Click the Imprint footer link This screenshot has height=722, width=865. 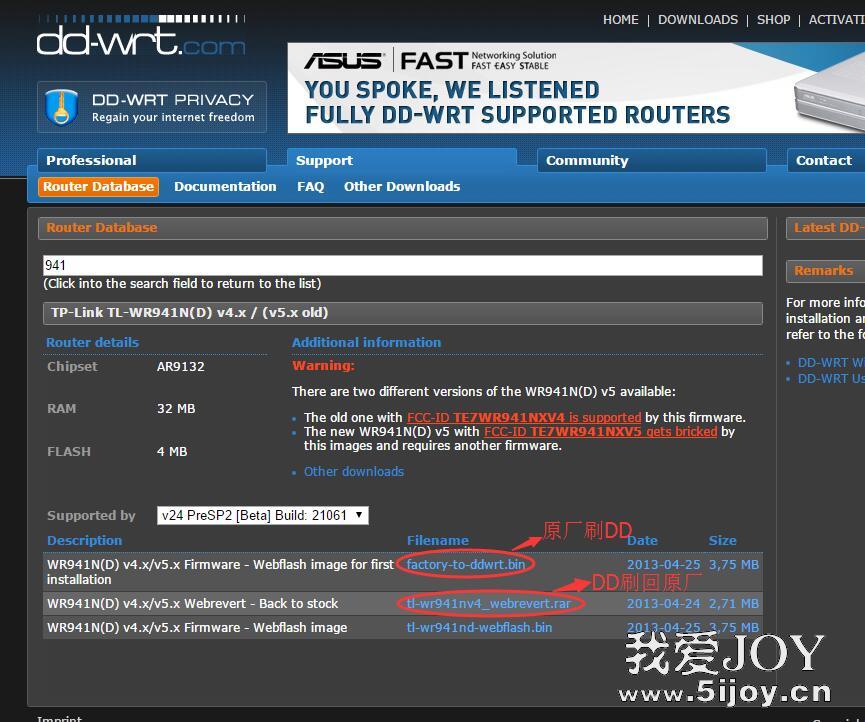point(59,718)
